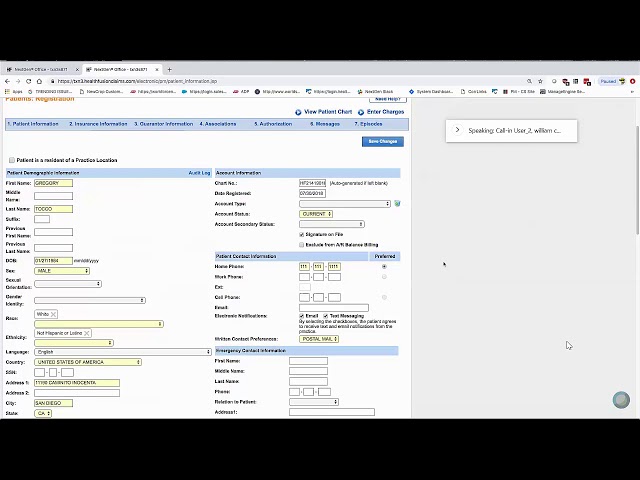
Task: Click the Save Changes button
Action: [383, 141]
